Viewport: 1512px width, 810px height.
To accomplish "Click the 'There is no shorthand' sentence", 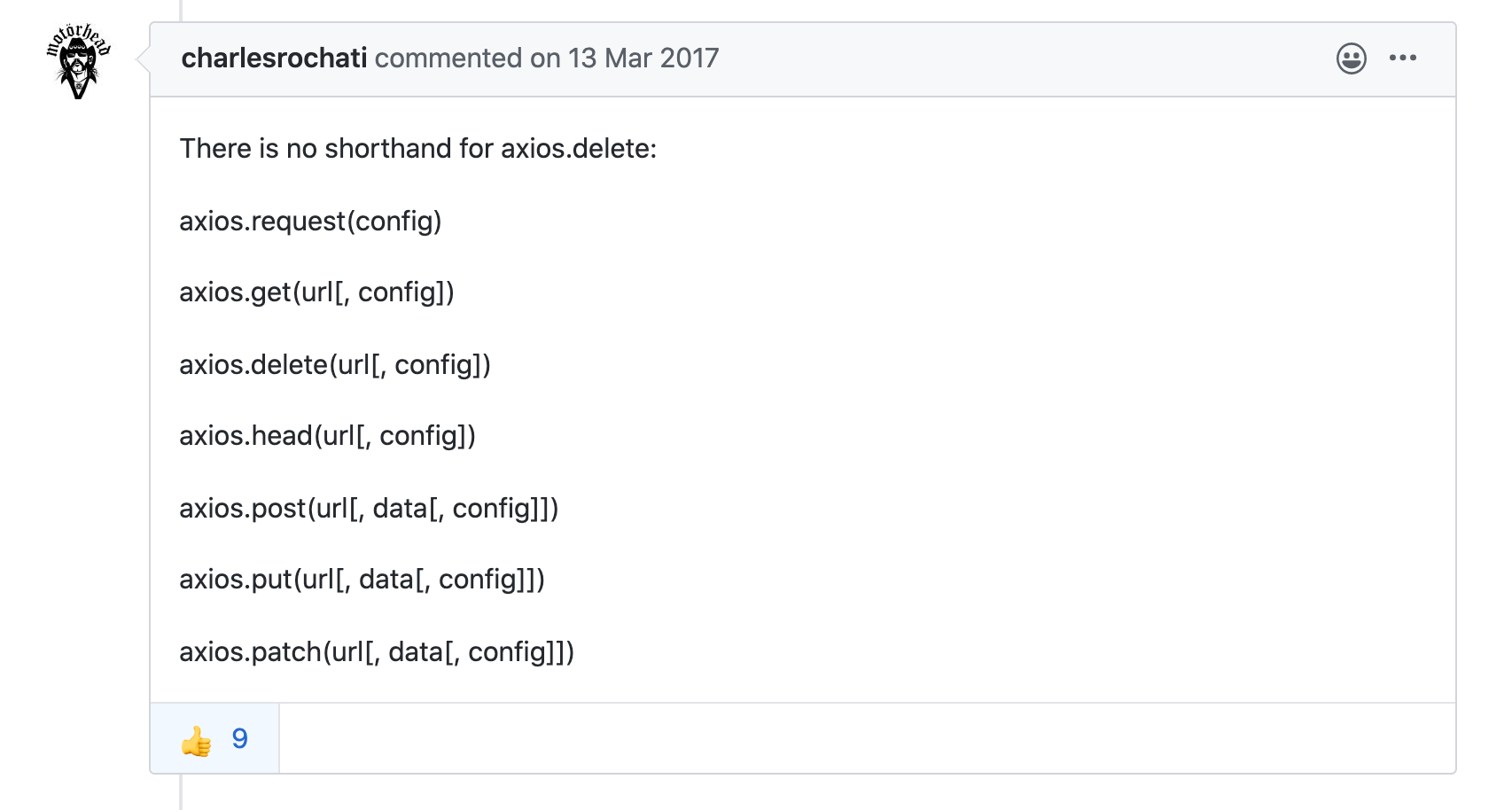I will pyautogui.click(x=418, y=148).
